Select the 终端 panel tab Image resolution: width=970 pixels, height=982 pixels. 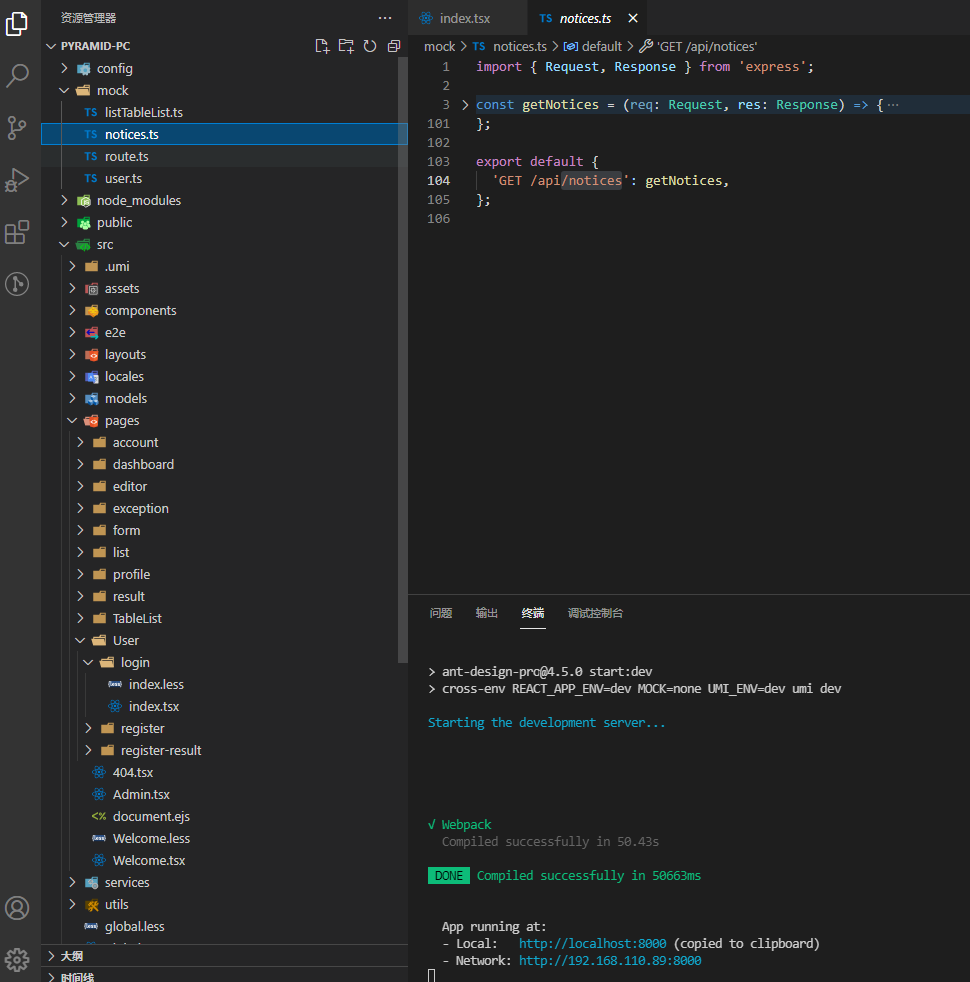point(533,613)
